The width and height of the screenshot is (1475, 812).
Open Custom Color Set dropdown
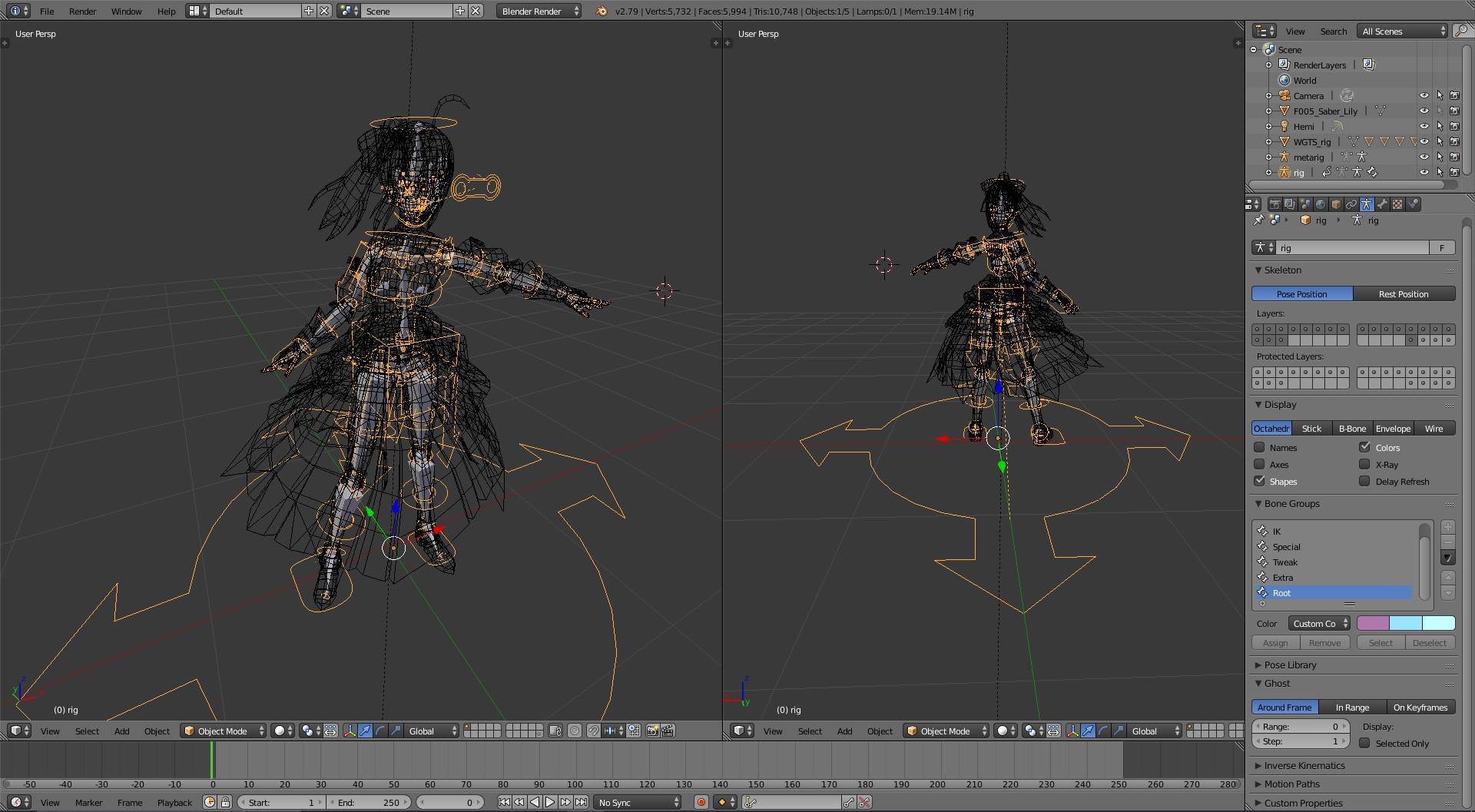coord(1319,623)
